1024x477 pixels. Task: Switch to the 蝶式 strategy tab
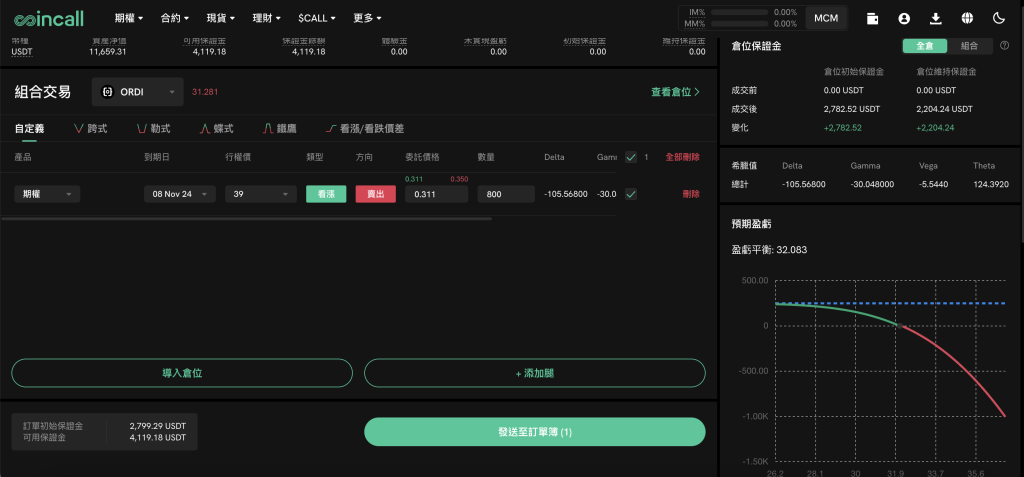tap(216, 129)
